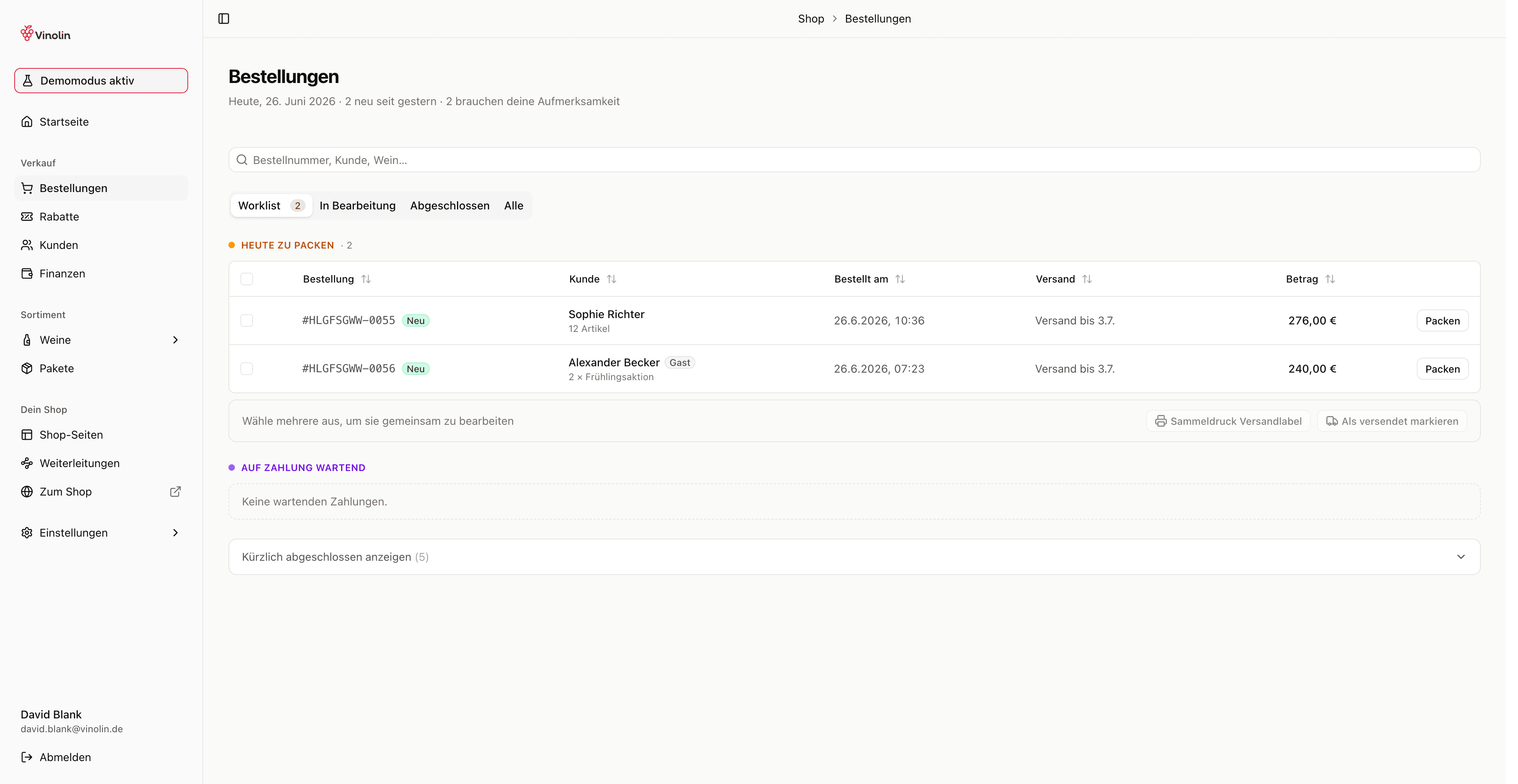
Task: Focus the Bestellnummer, Kunde, Wein search field
Action: [854, 160]
